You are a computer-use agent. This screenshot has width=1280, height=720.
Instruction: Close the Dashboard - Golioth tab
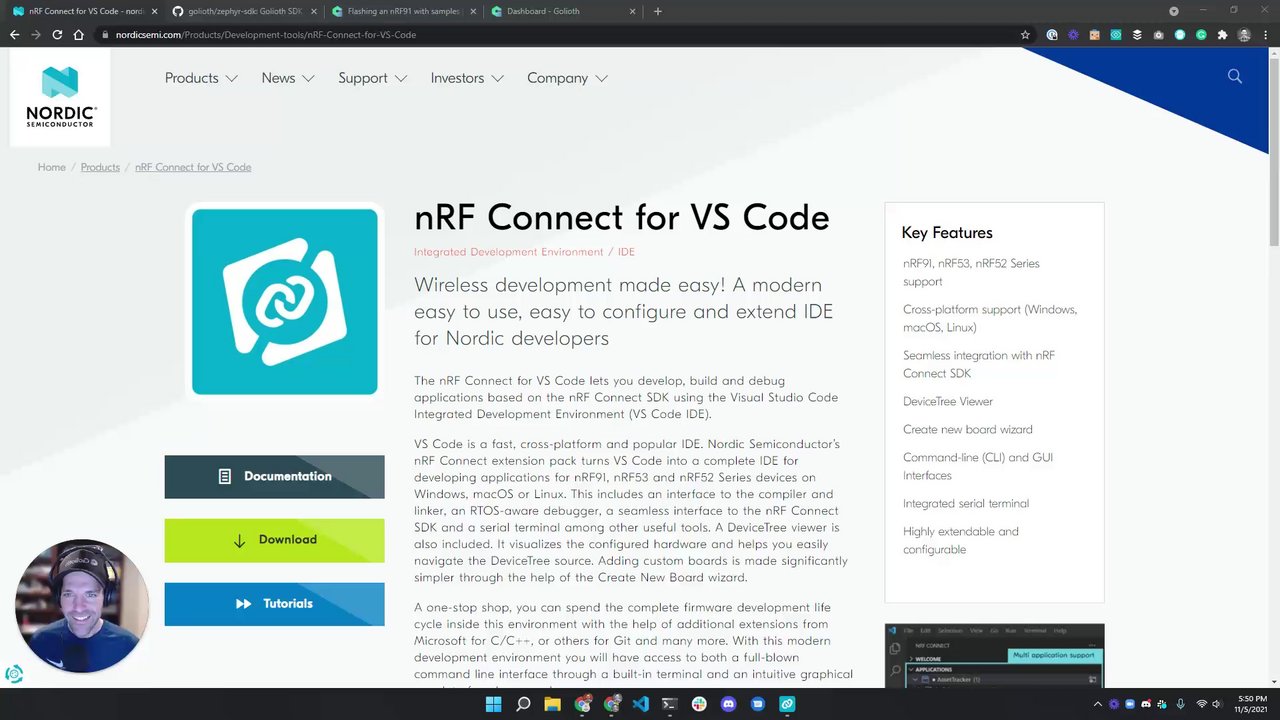click(x=633, y=11)
